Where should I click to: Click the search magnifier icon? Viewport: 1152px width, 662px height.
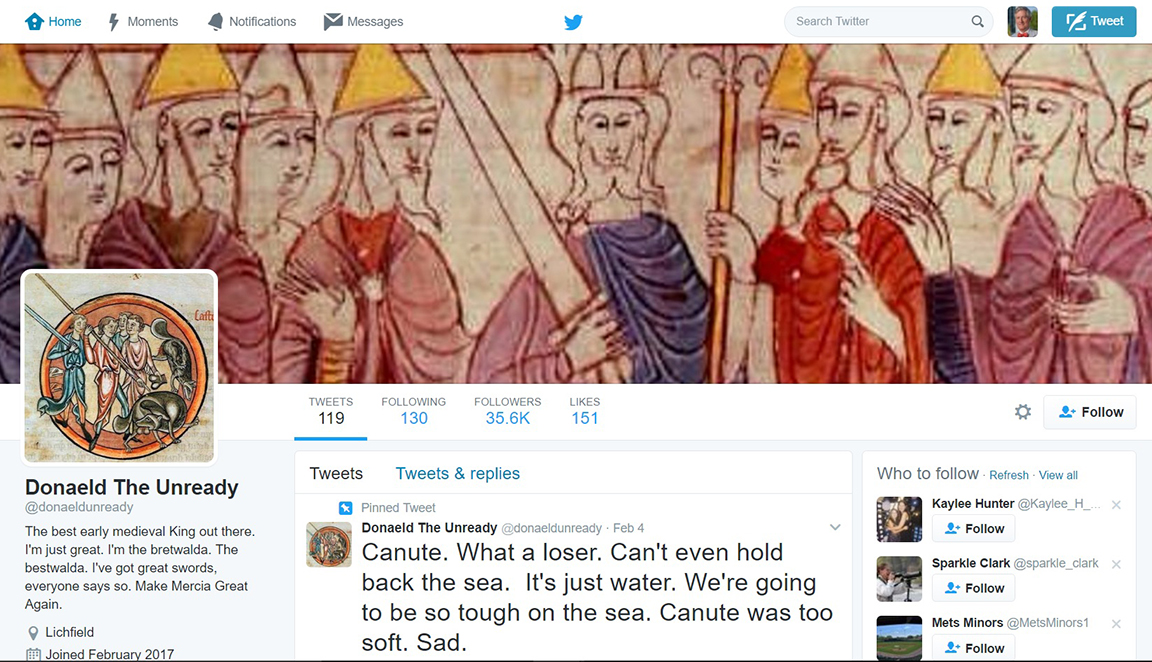[977, 21]
